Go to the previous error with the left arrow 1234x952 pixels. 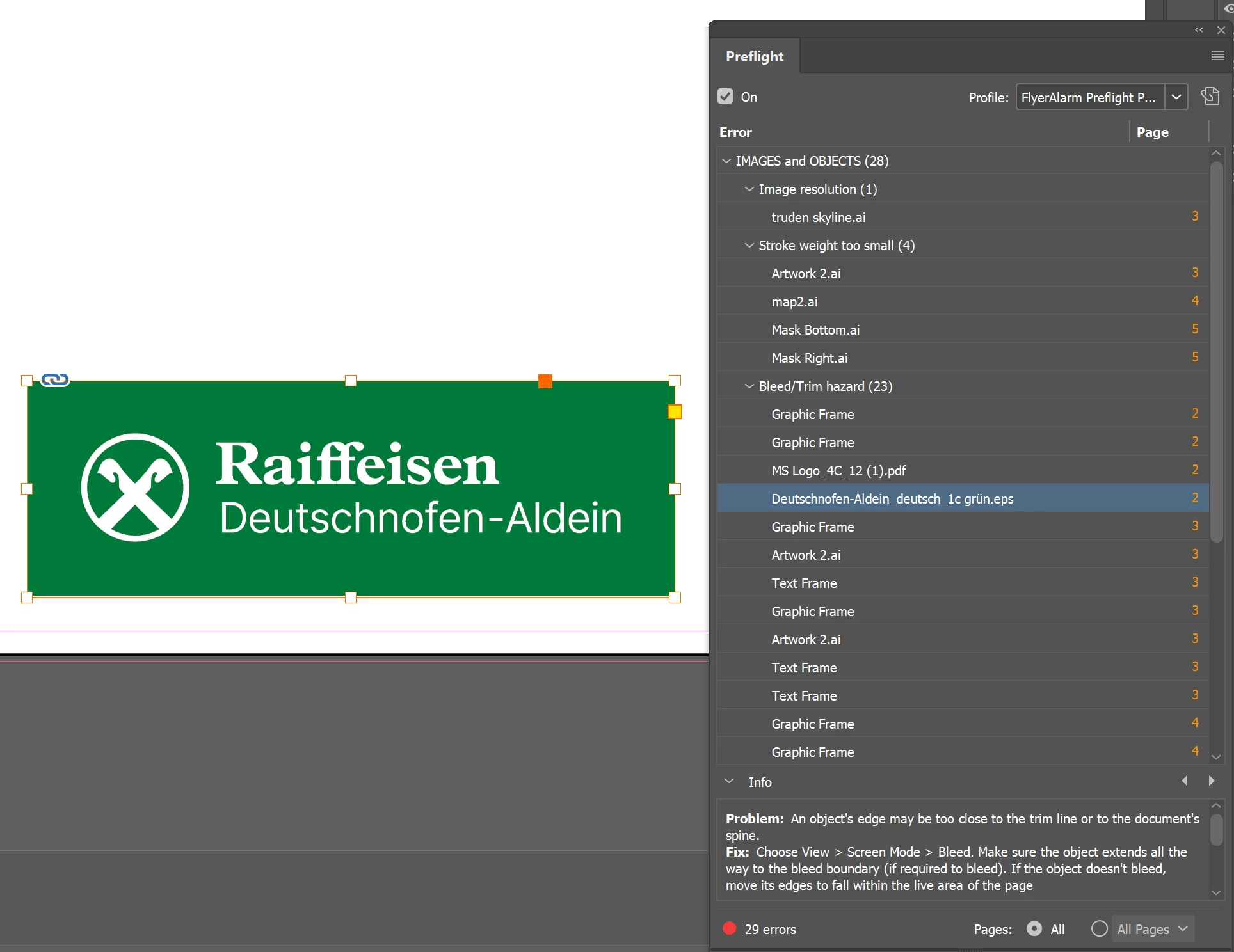point(1185,781)
